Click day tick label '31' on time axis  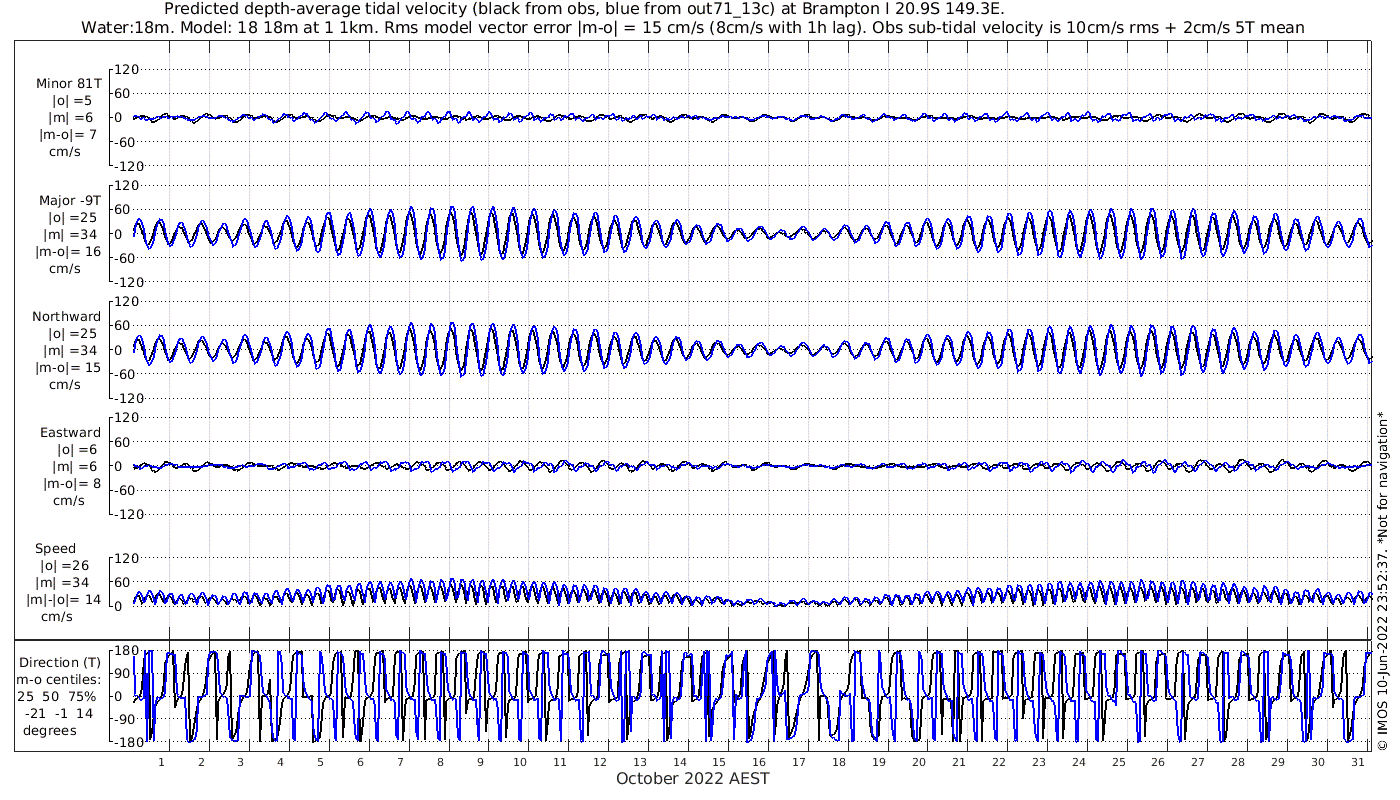(1357, 762)
